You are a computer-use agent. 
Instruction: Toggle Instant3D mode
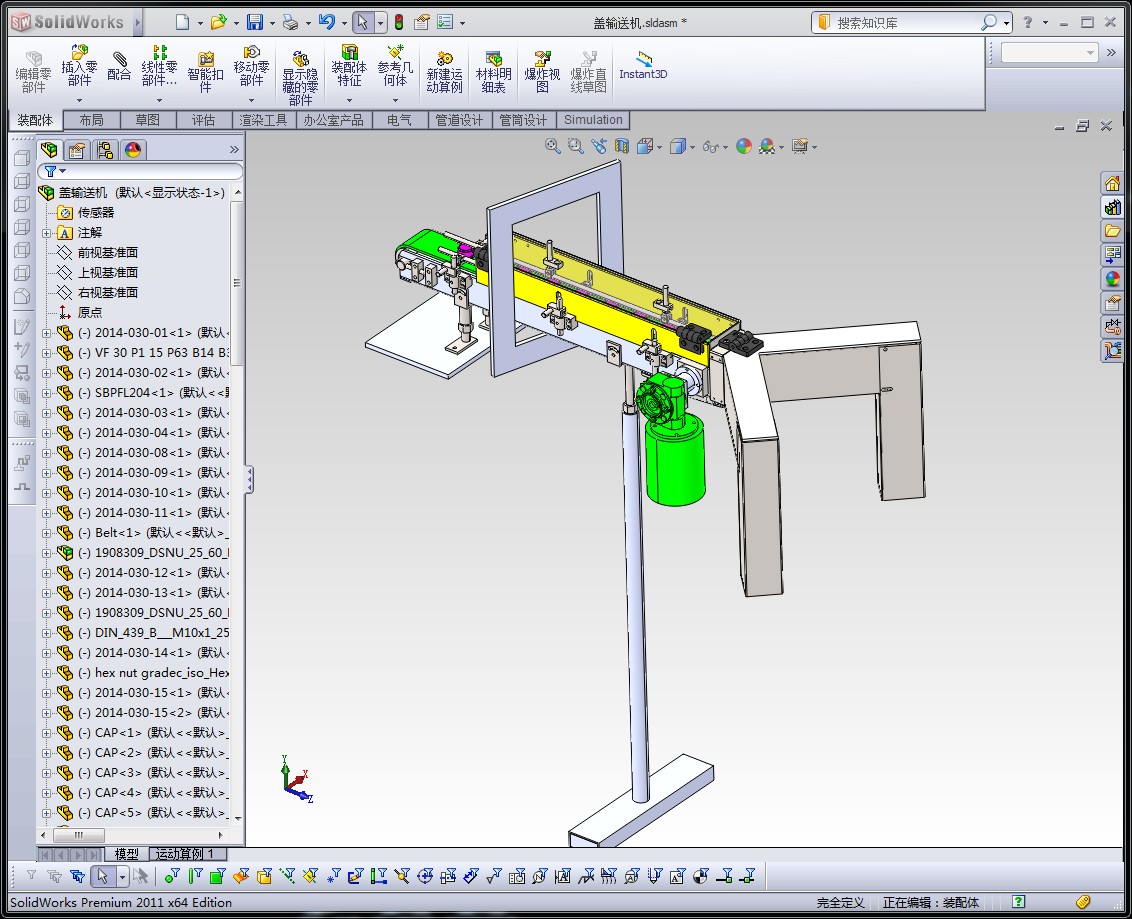point(643,66)
